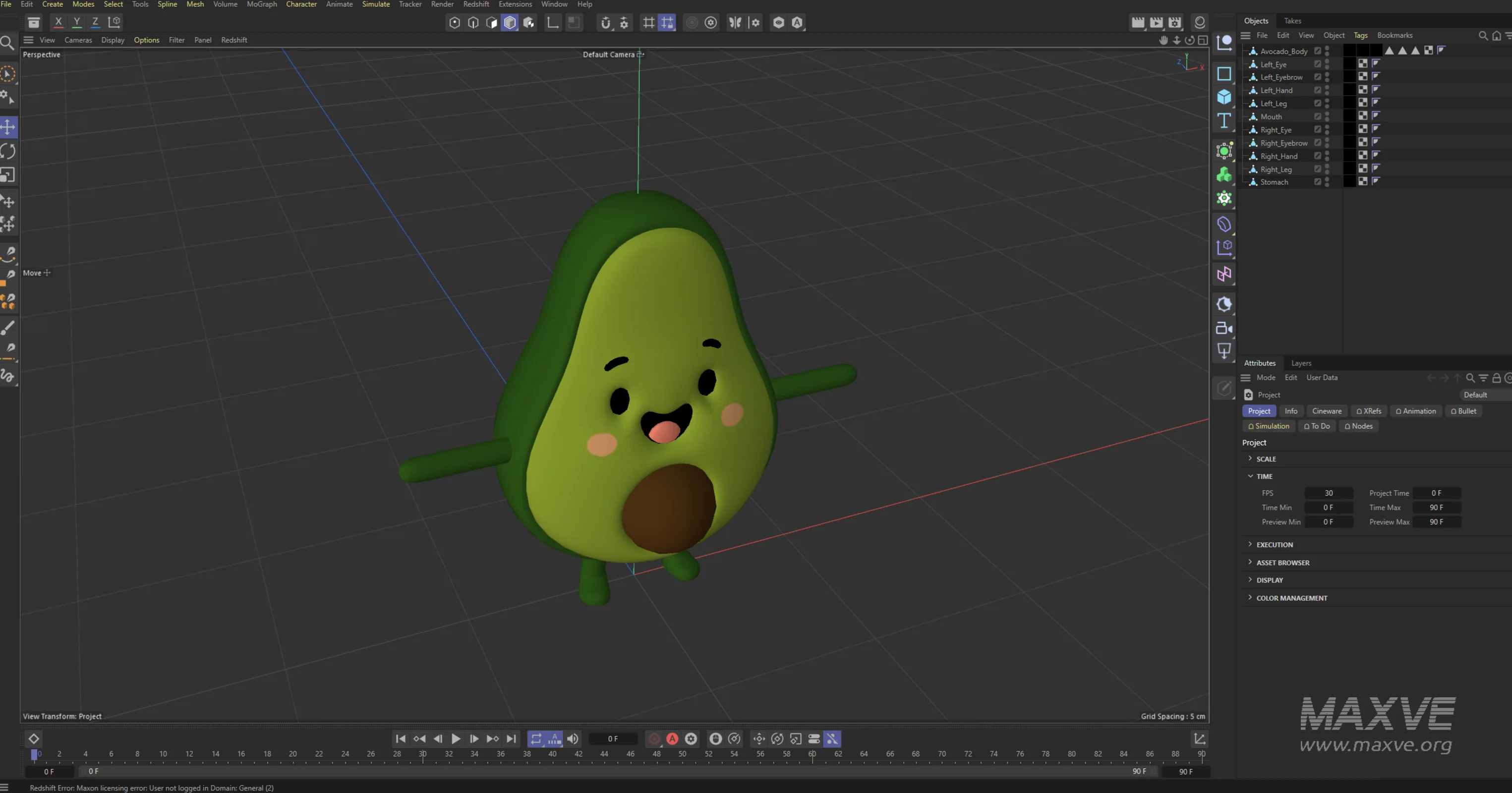Add a Cube primitive from the palette
The width and height of the screenshot is (1512, 793).
click(x=1224, y=97)
